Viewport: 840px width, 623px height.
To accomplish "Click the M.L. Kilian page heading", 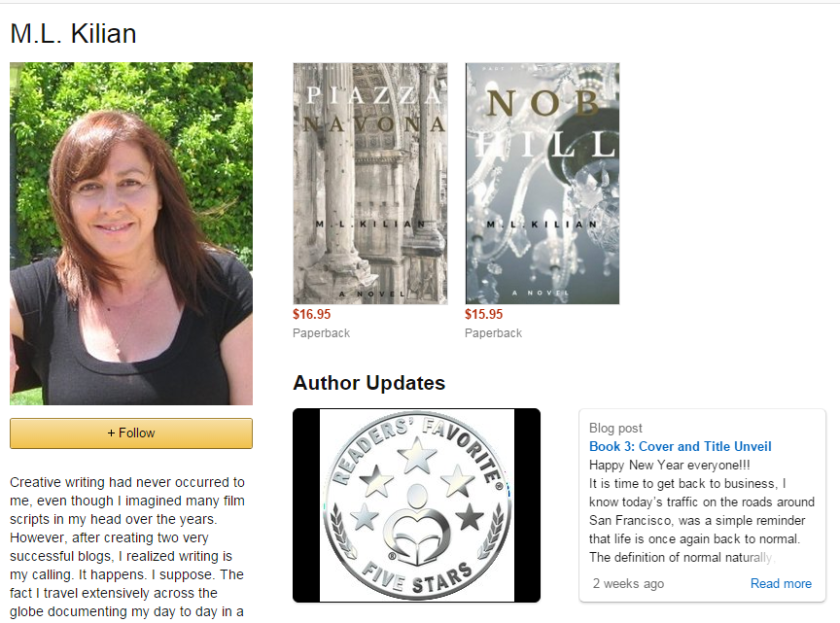I will (x=73, y=34).
